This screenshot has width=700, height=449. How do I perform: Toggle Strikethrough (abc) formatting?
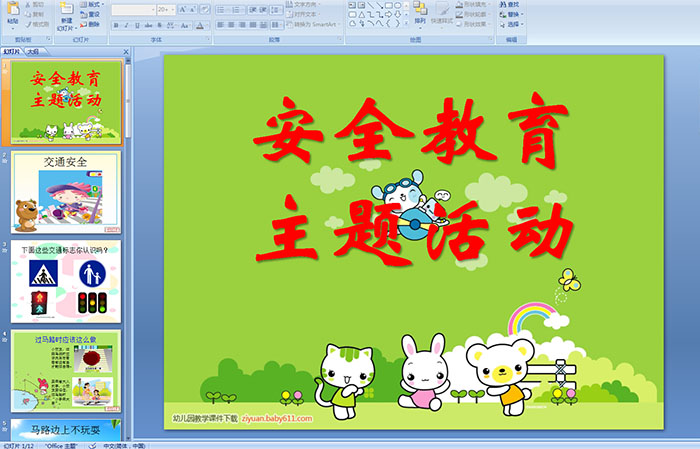[148, 25]
